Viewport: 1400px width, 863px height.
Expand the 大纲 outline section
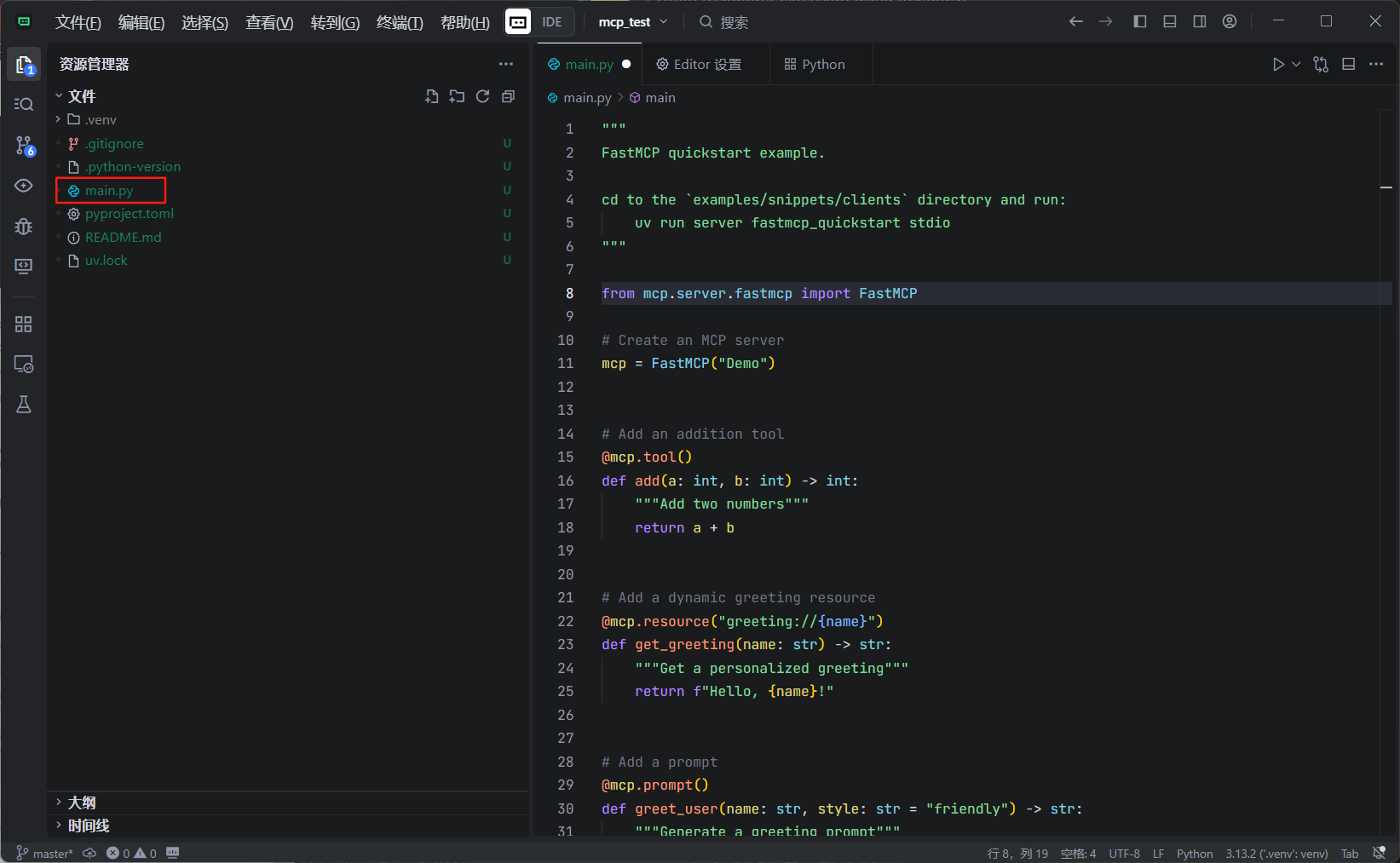click(82, 803)
